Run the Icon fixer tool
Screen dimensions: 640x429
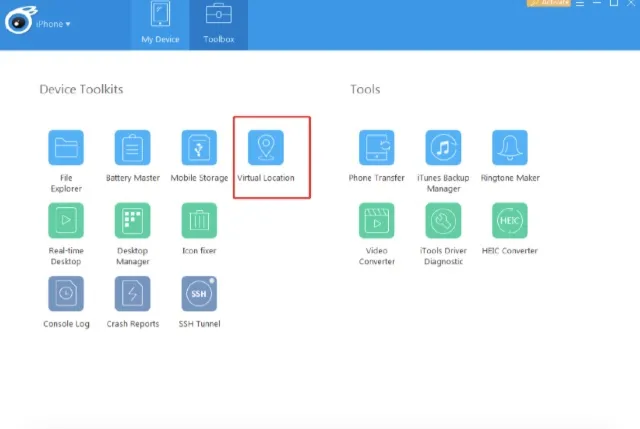tap(199, 220)
